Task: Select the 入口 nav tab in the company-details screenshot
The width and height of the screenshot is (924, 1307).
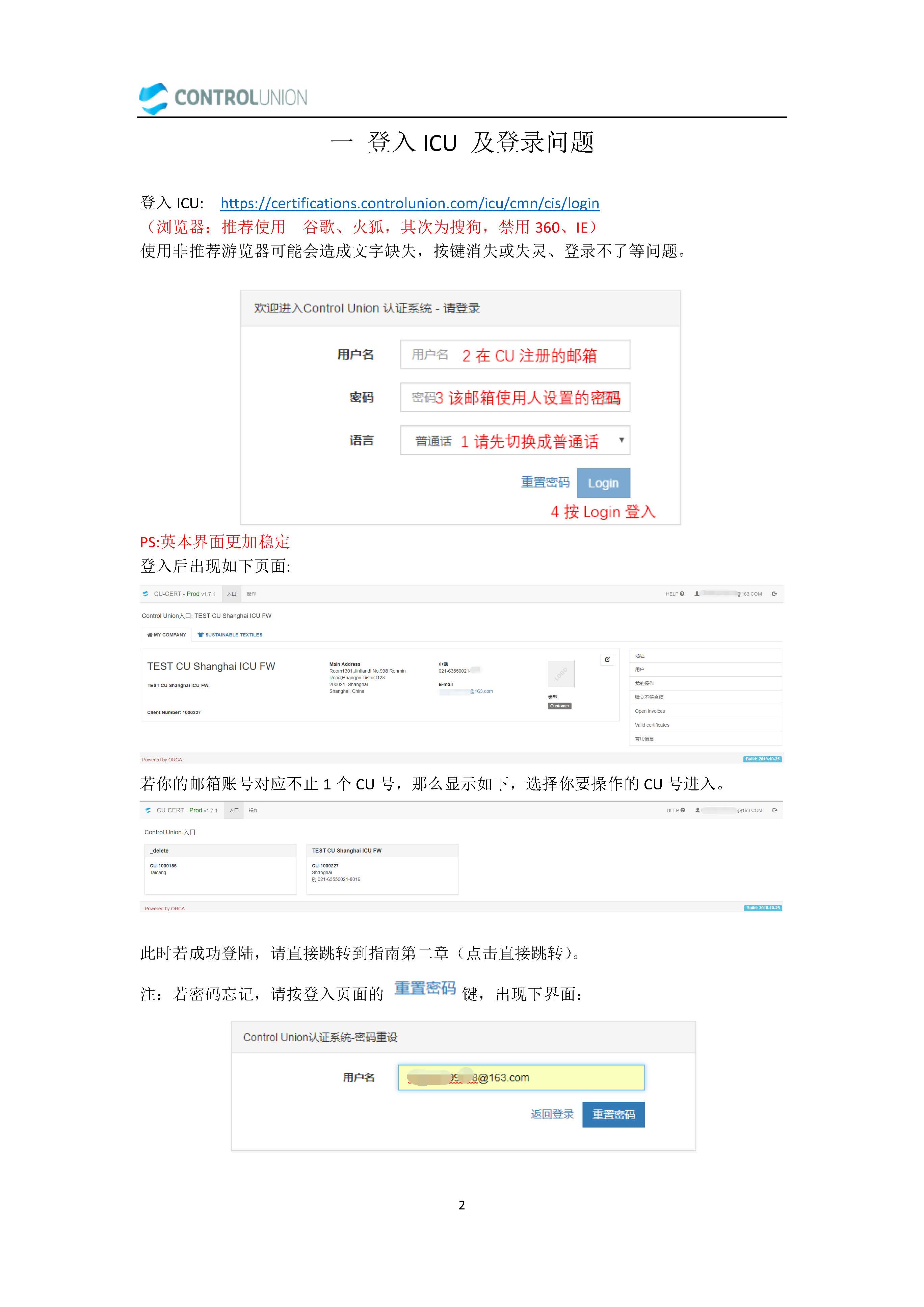Action: [x=232, y=594]
